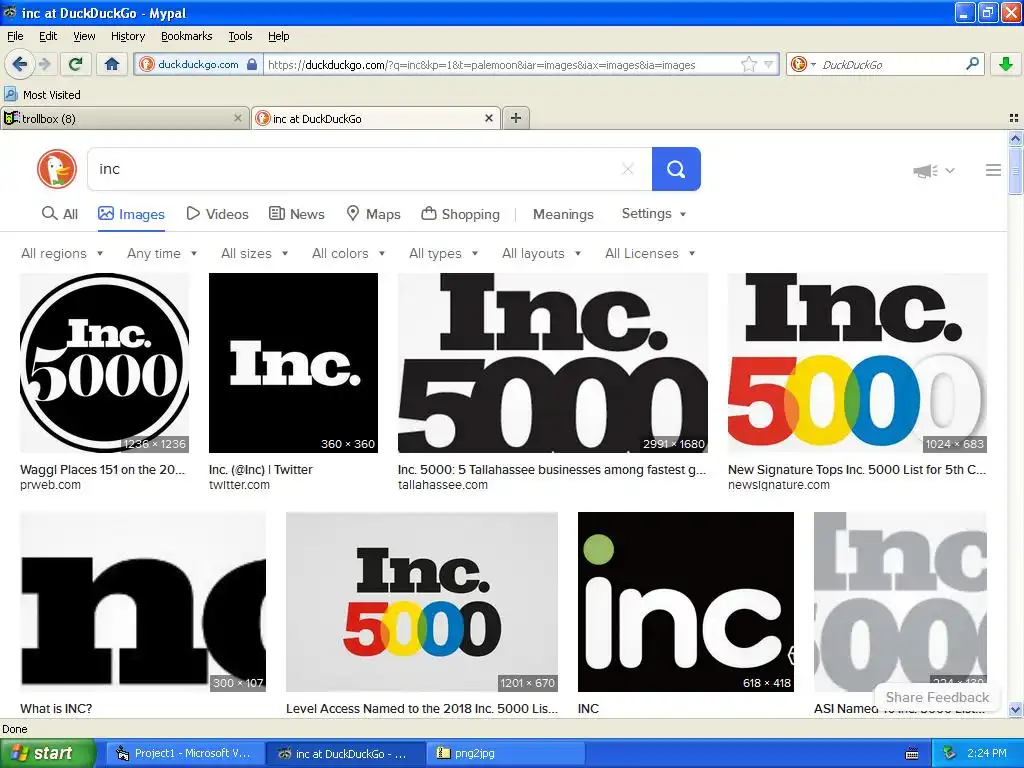Open Tallahassee businesses Inc. 5000 link
The width and height of the screenshot is (1024, 768).
tap(552, 470)
